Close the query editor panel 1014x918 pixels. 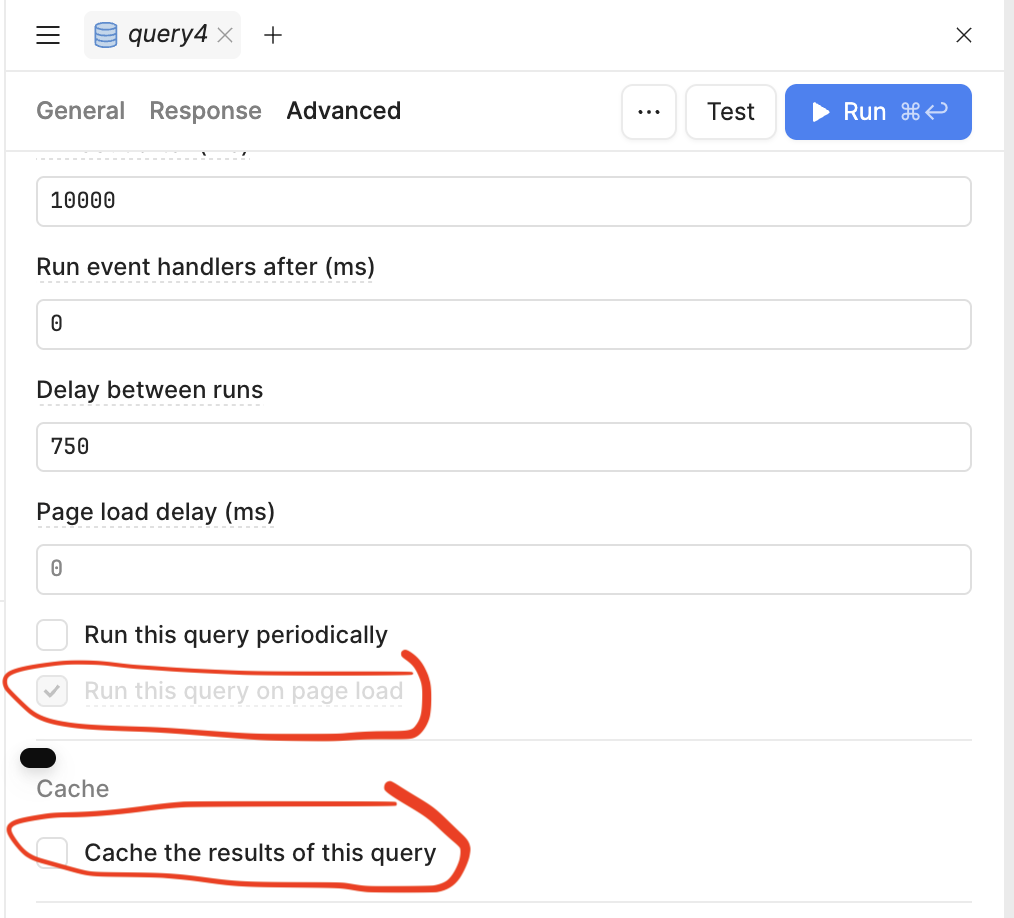(x=964, y=36)
